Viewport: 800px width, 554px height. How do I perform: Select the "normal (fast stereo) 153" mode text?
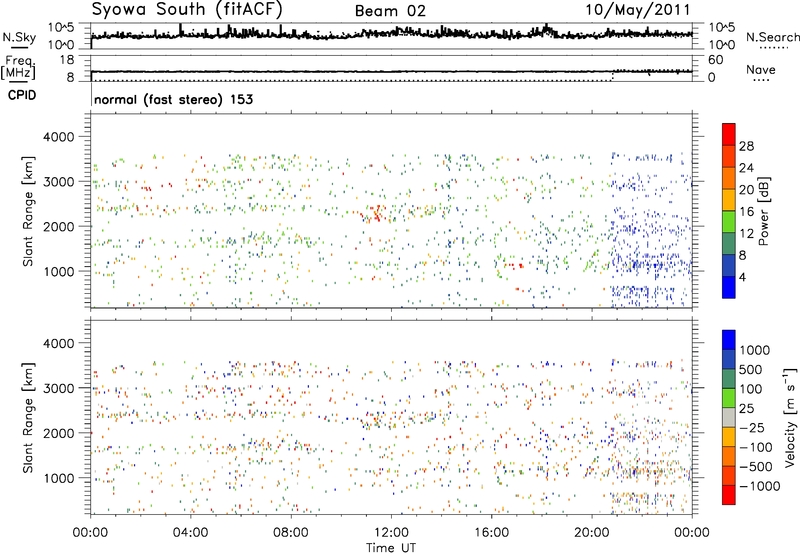(x=173, y=99)
